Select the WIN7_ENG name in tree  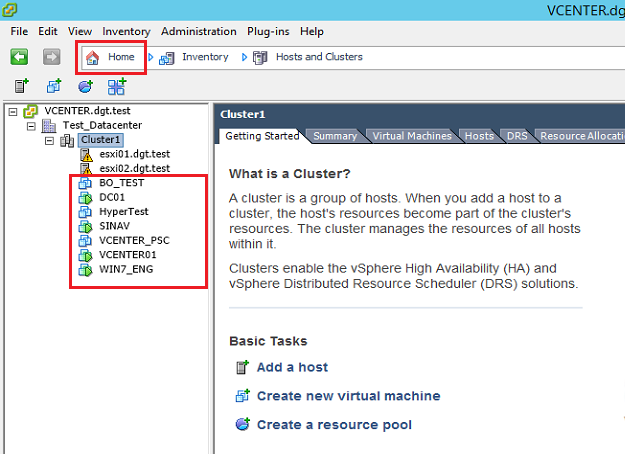(x=126, y=269)
